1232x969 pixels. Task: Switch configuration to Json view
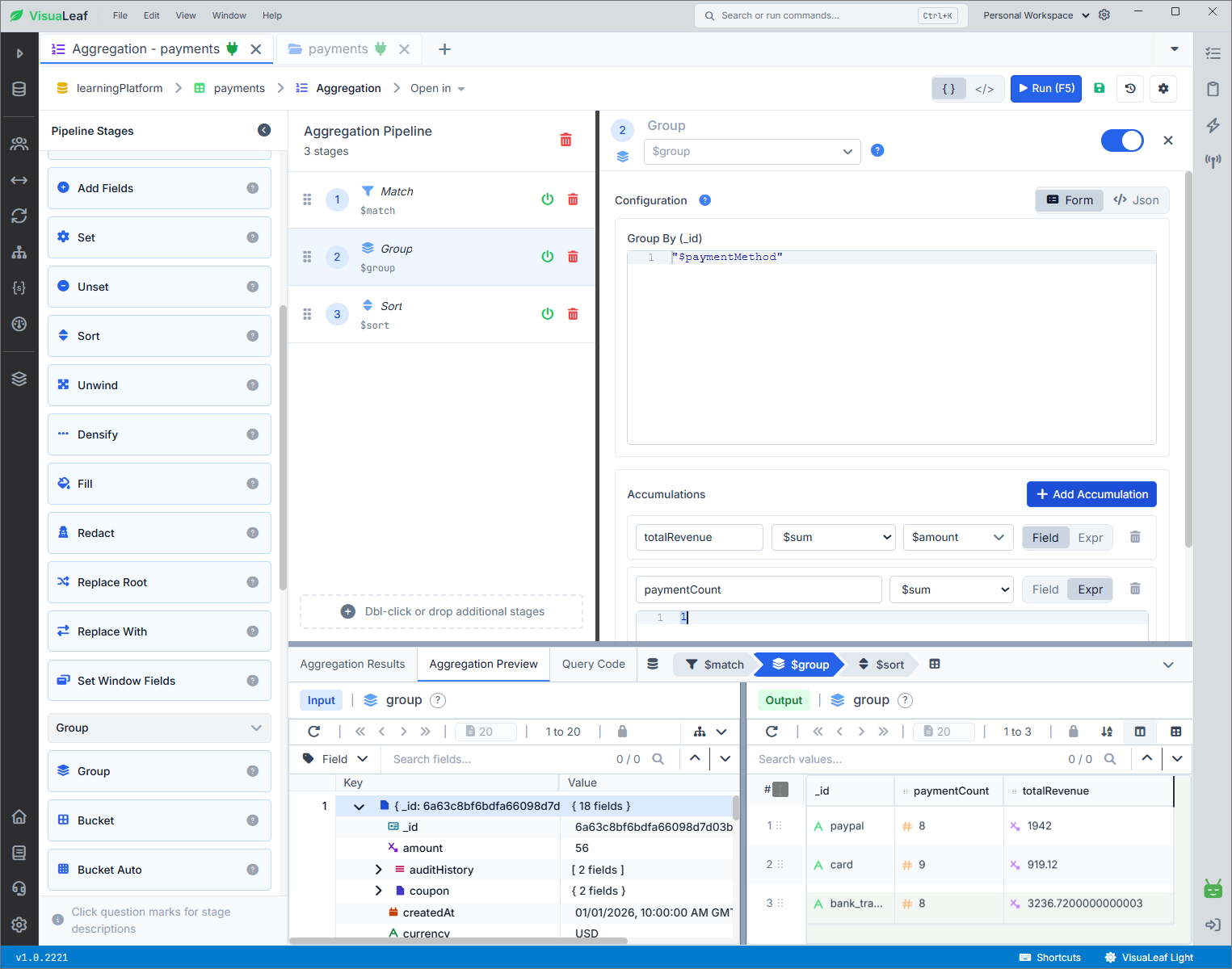point(1136,200)
